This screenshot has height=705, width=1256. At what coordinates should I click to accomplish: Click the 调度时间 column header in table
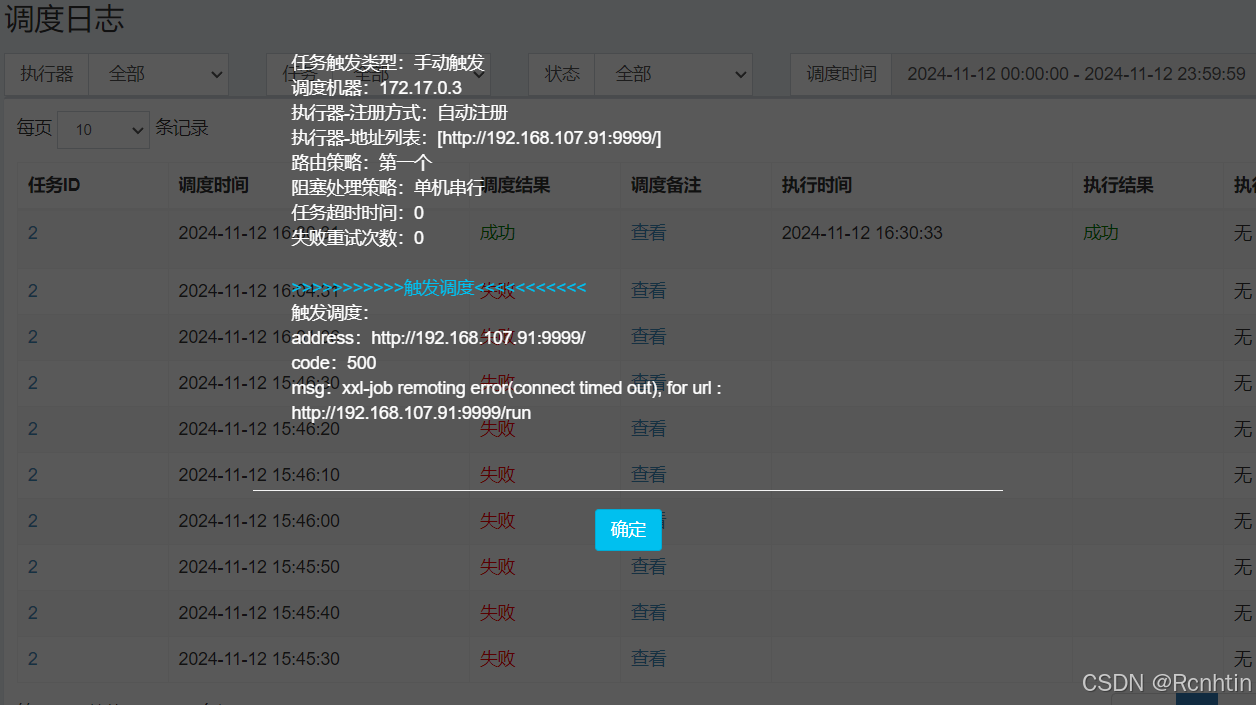coord(214,185)
